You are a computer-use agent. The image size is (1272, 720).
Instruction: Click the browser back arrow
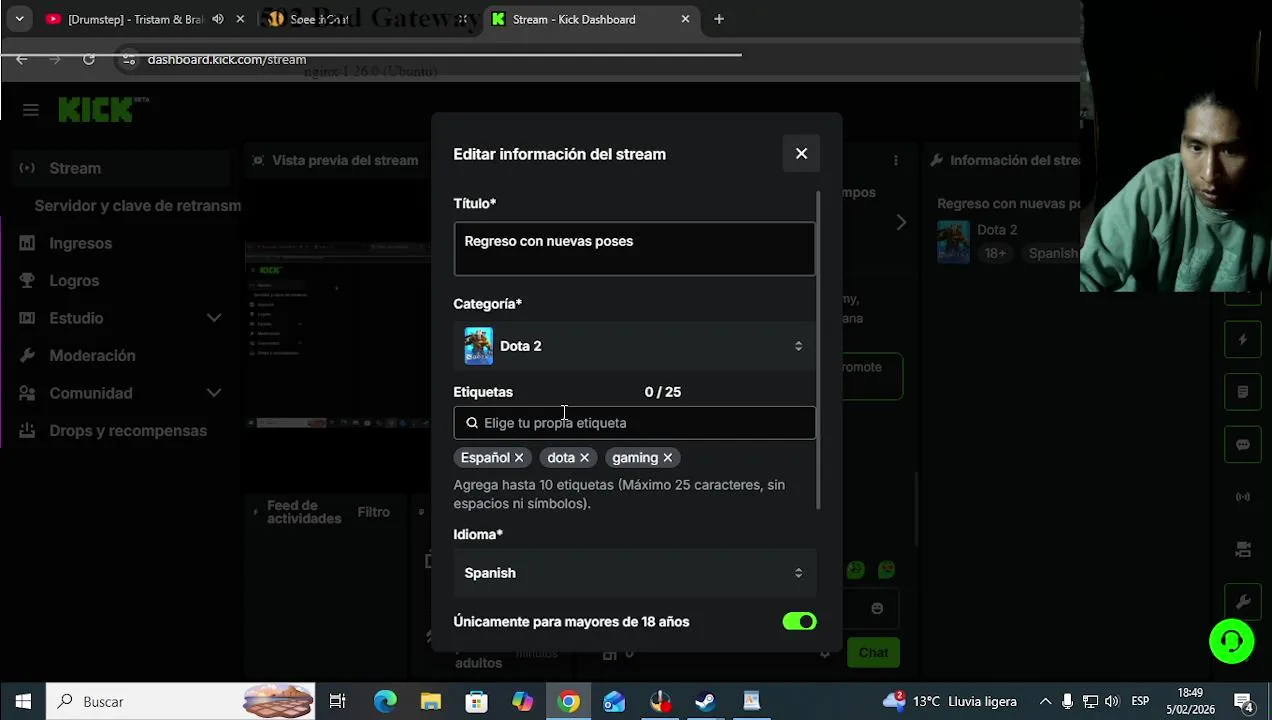coord(22,59)
